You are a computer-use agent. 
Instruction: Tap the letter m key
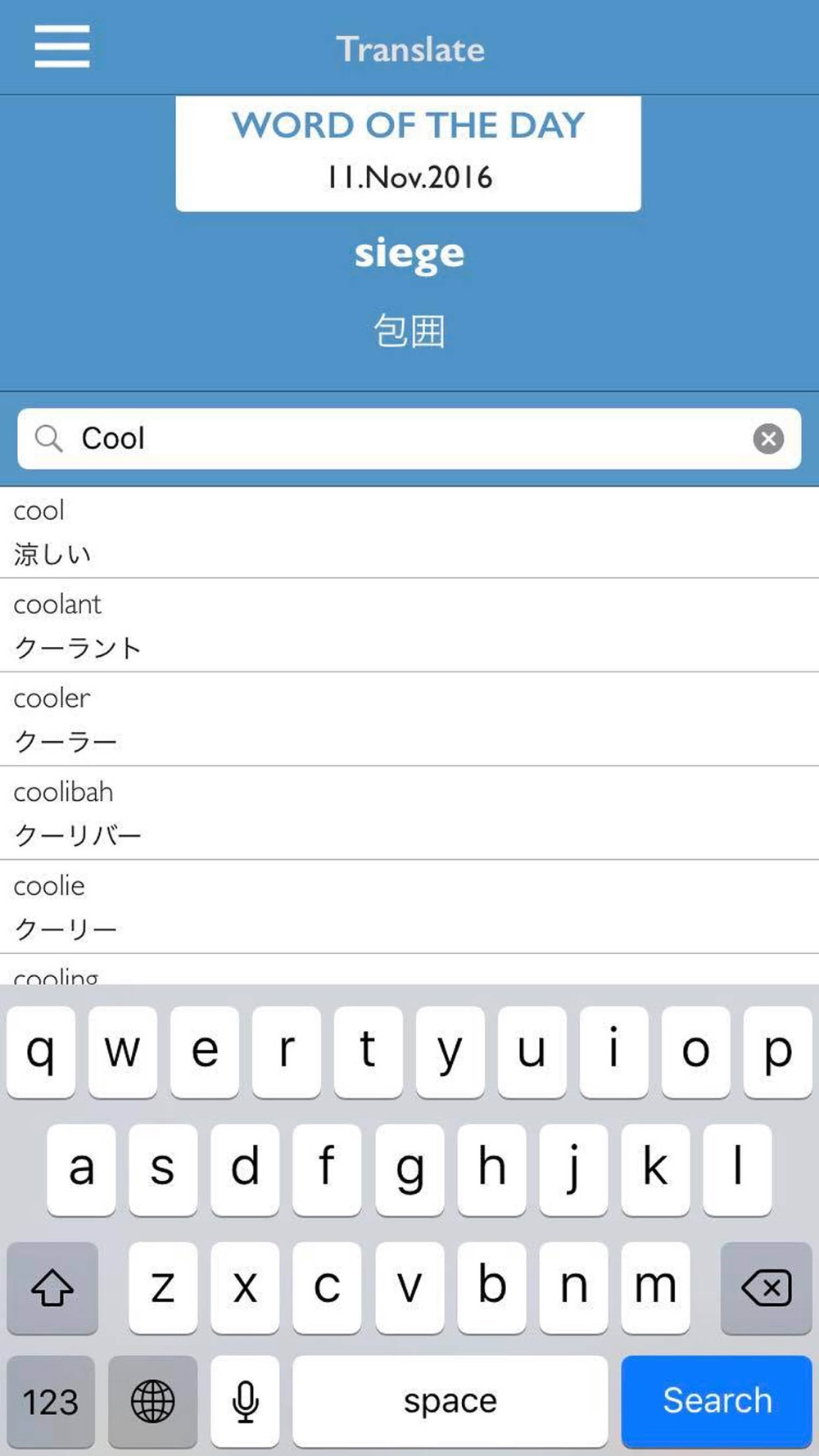point(655,1287)
